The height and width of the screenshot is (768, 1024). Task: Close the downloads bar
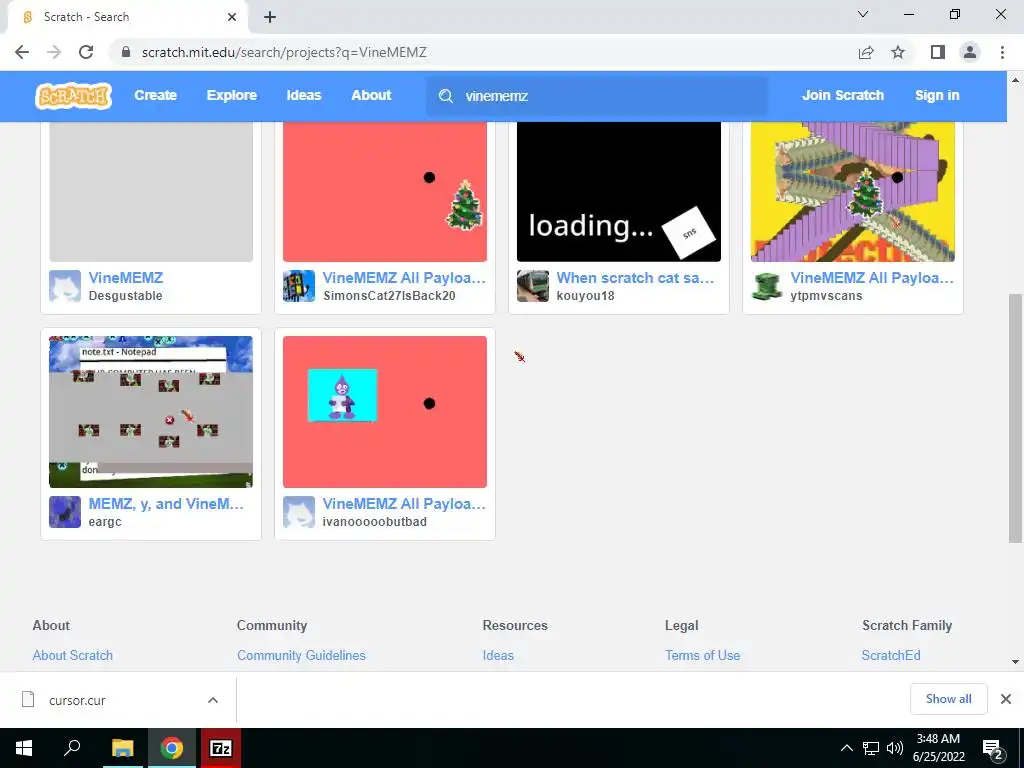point(1006,699)
